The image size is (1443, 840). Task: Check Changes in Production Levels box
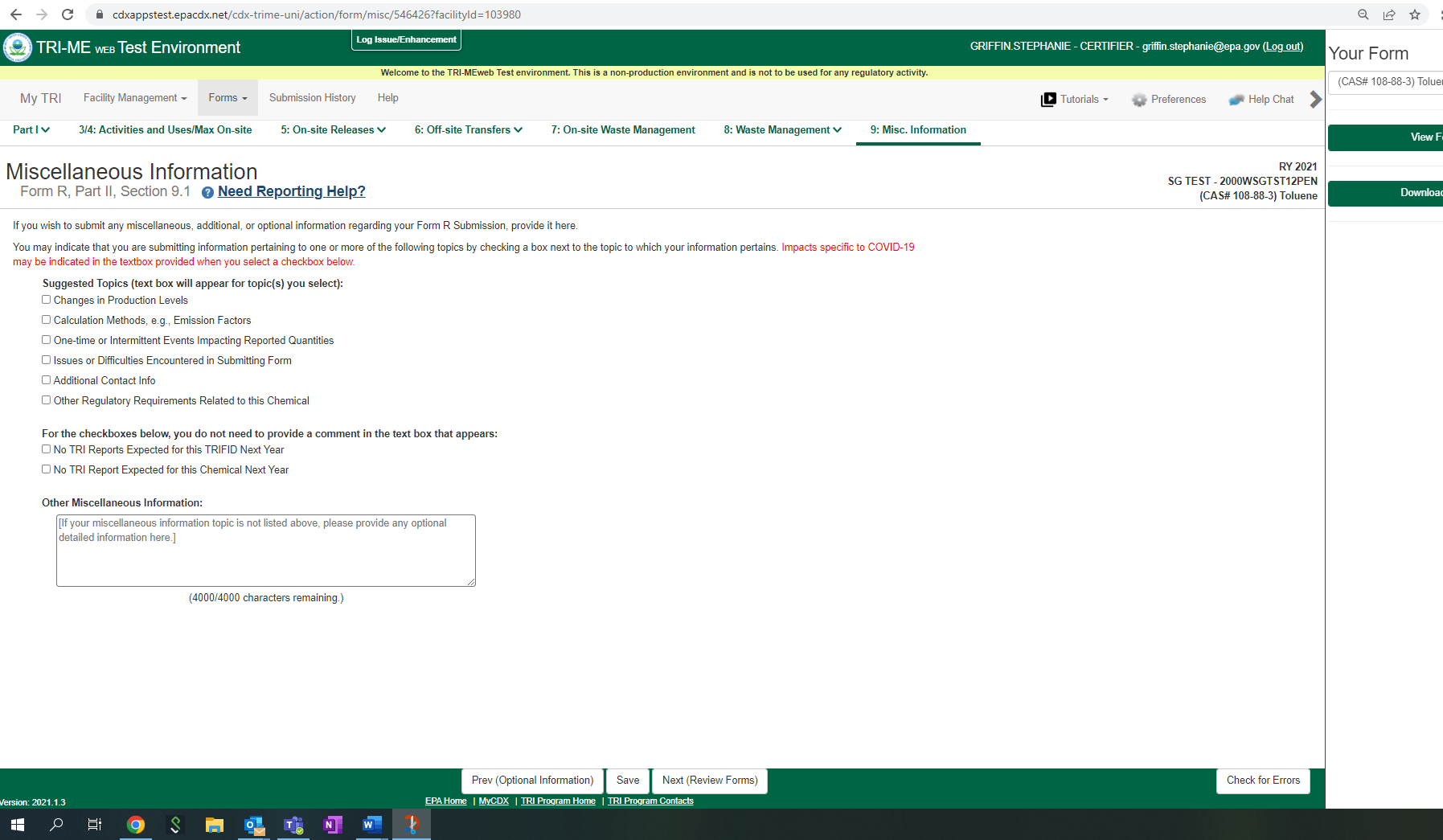click(47, 300)
